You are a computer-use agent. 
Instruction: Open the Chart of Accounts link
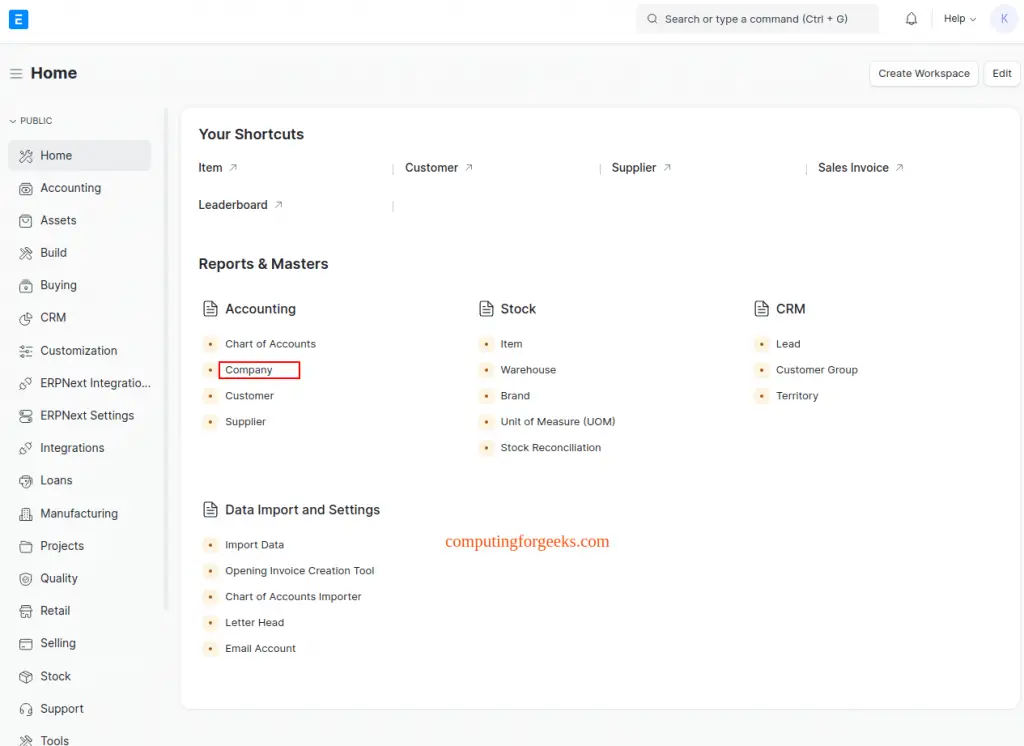pyautogui.click(x=270, y=344)
